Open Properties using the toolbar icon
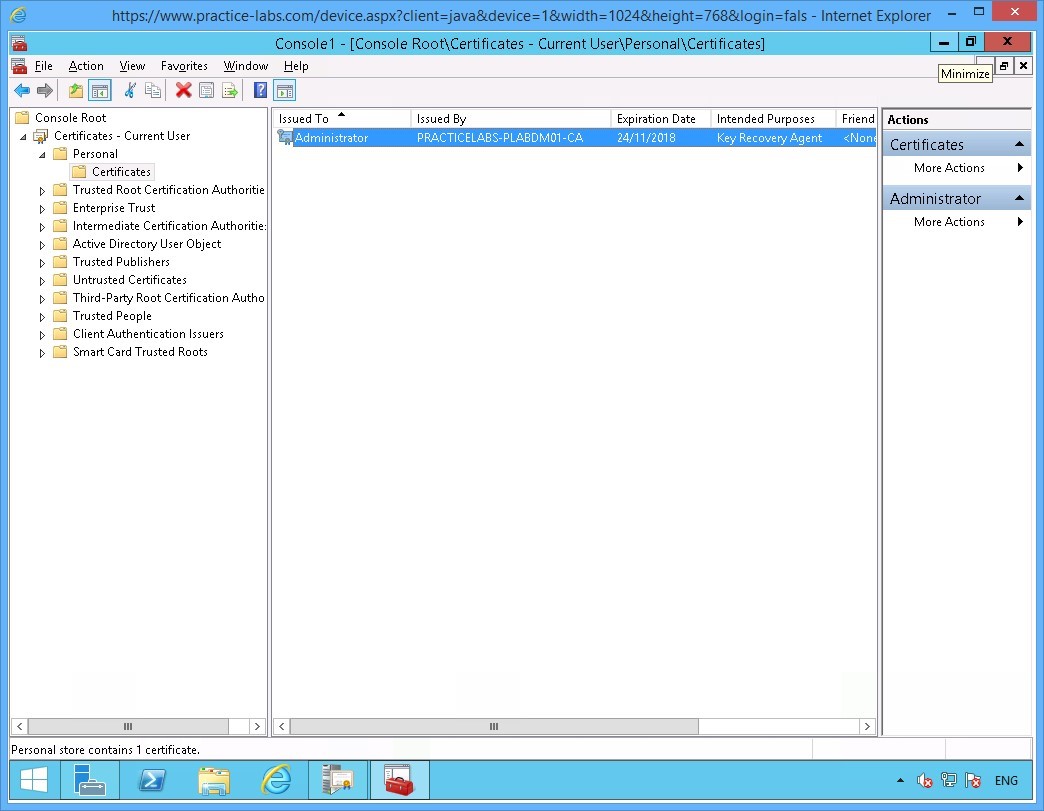 [x=206, y=90]
